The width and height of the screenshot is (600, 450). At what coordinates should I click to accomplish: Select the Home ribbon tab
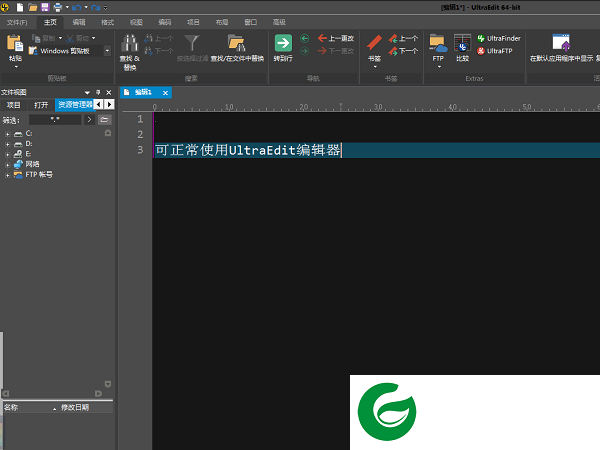coord(50,23)
